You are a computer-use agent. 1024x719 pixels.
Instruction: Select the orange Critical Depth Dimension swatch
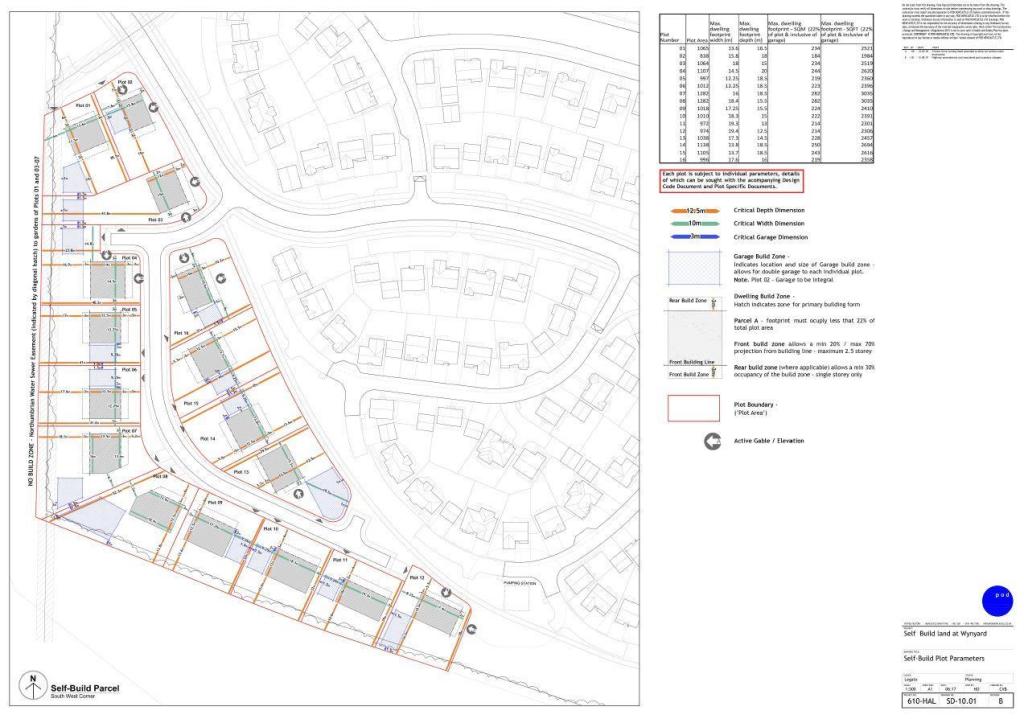point(693,211)
